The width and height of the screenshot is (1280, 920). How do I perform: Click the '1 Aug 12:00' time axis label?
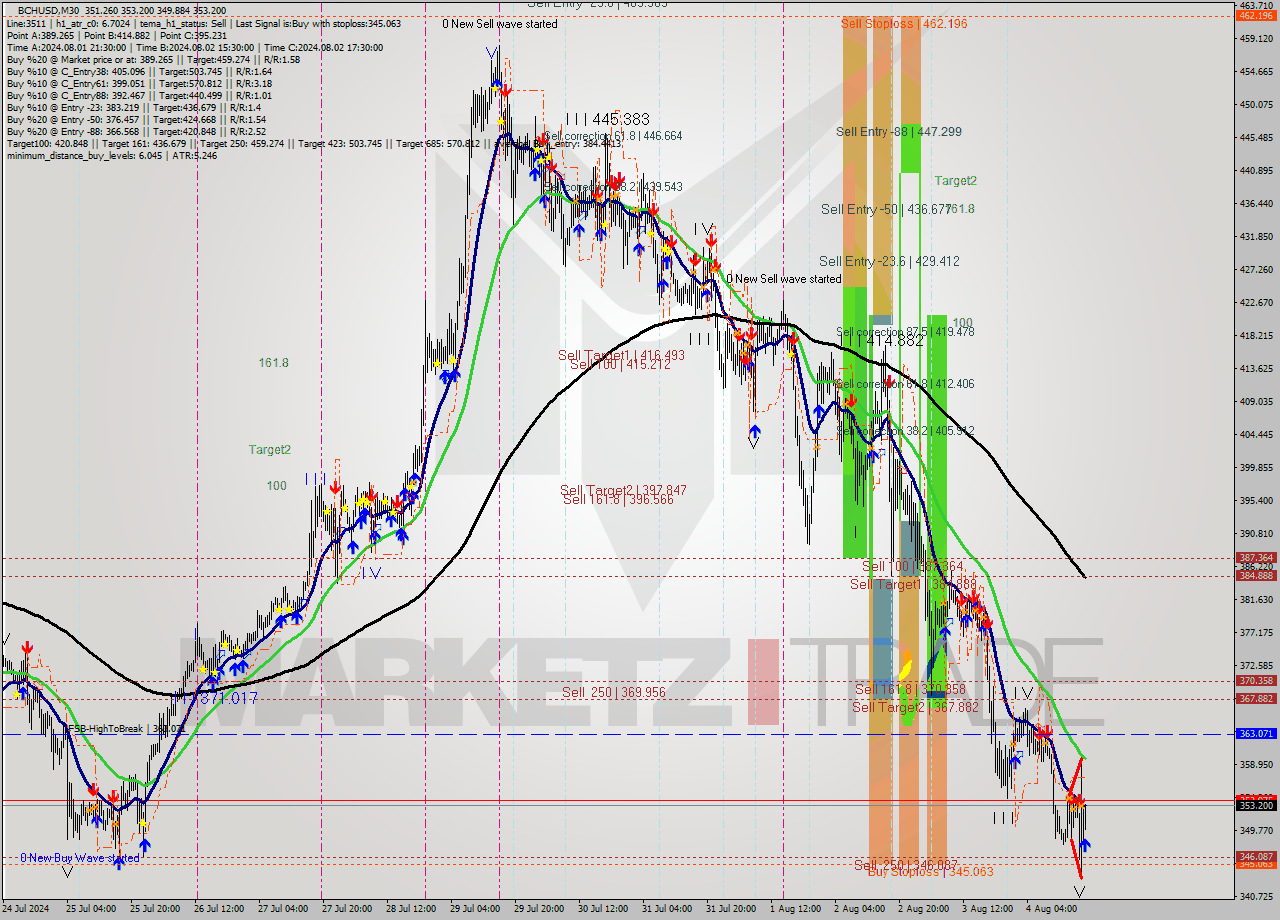coord(795,909)
